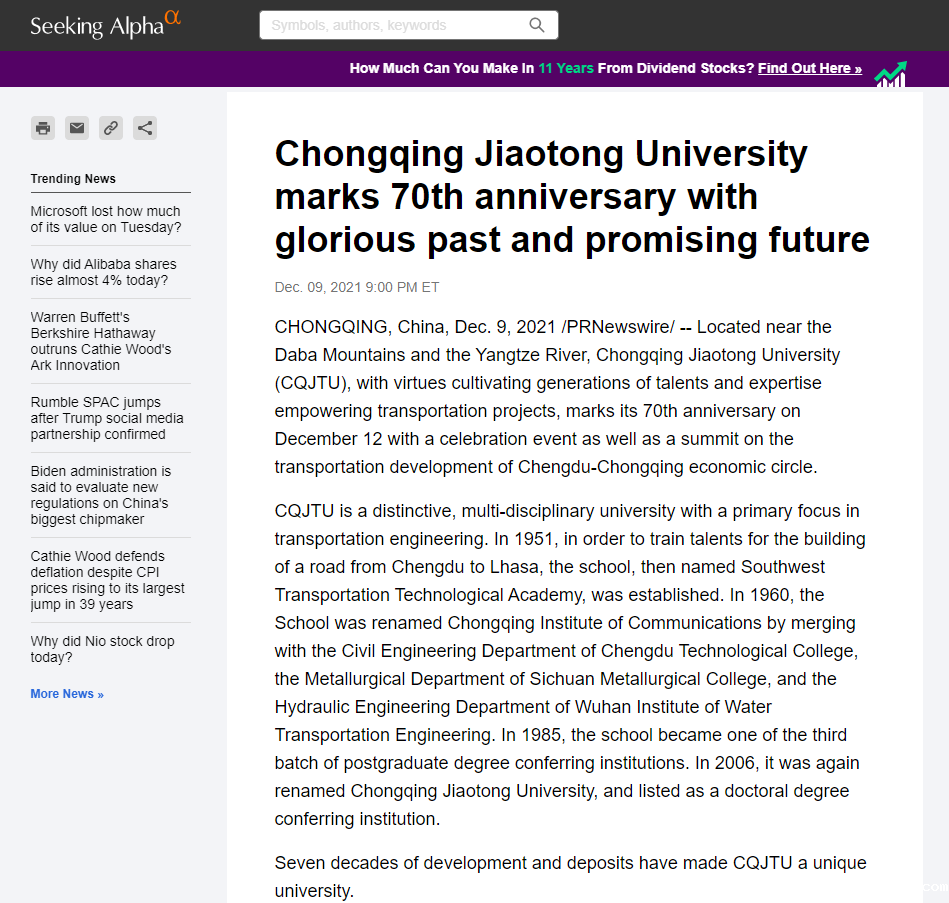Viewport: 949px width, 903px height.
Task: Click the green stock chart arrow icon
Action: click(x=890, y=73)
